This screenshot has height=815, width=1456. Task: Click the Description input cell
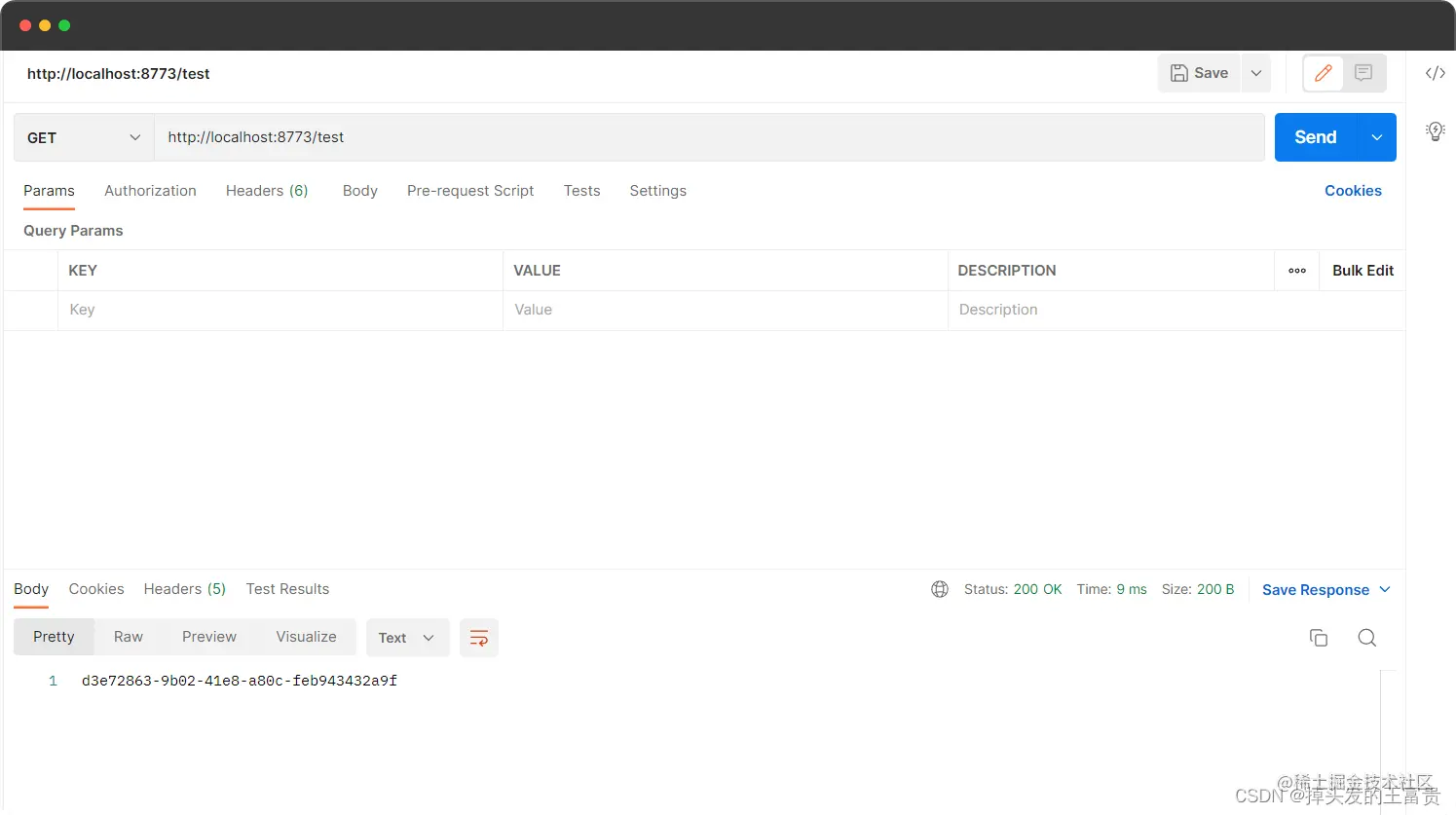1176,310
